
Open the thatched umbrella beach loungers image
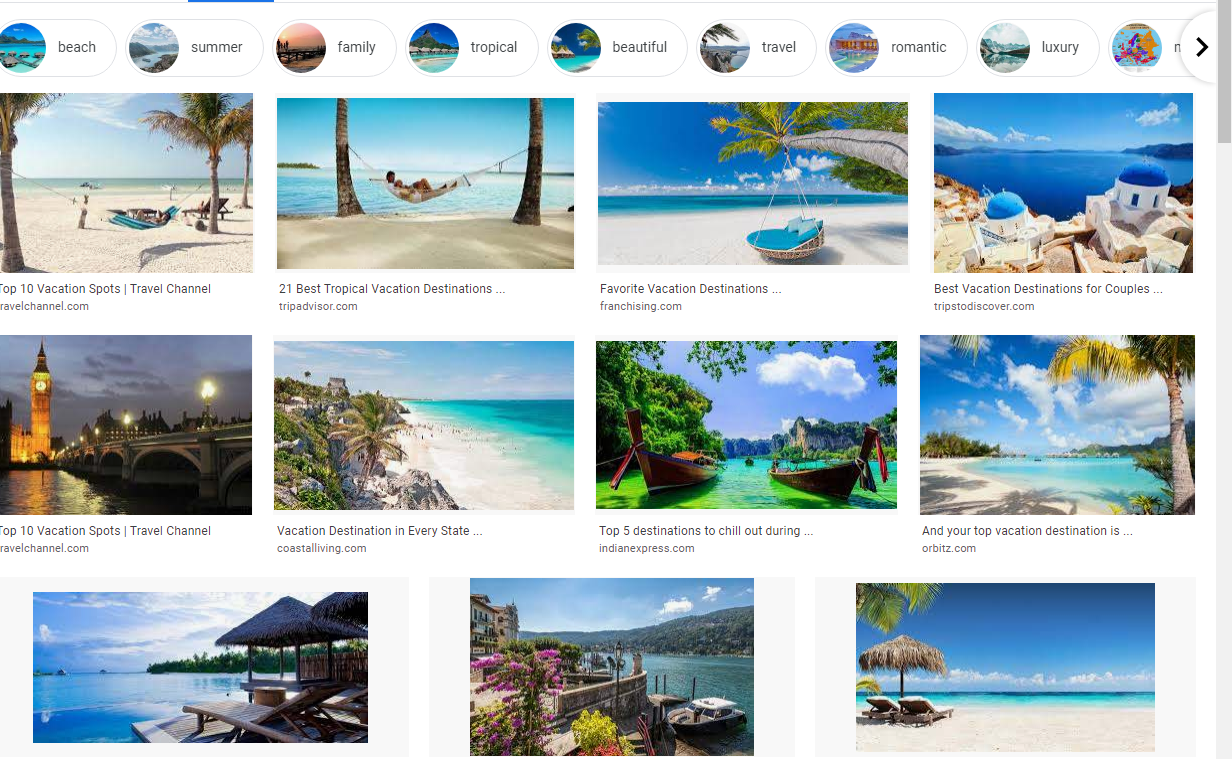point(1005,667)
